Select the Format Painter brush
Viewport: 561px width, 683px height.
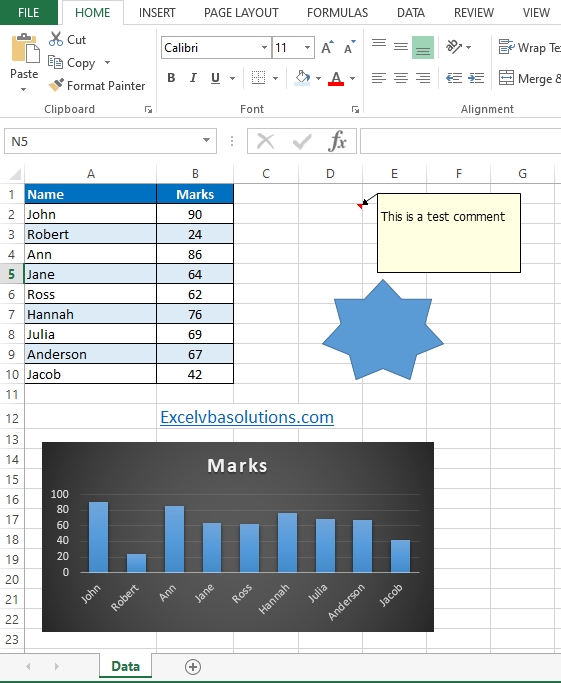click(56, 85)
